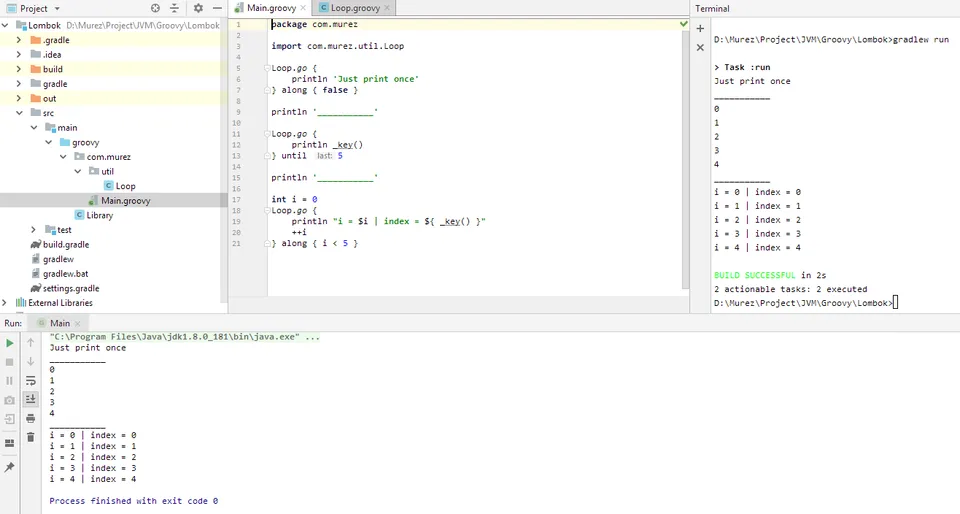This screenshot has width=960, height=514.
Task: Toggle scroll to end in Run console
Action: pos(31,400)
